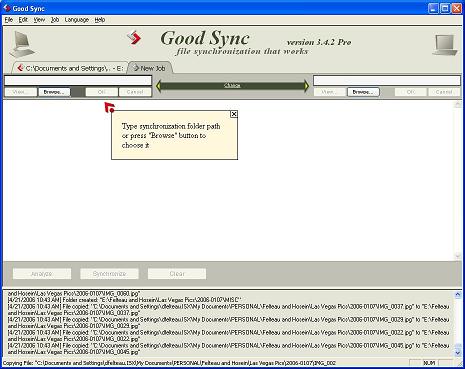
Task: Click the right folder path input field
Action: click(387, 80)
